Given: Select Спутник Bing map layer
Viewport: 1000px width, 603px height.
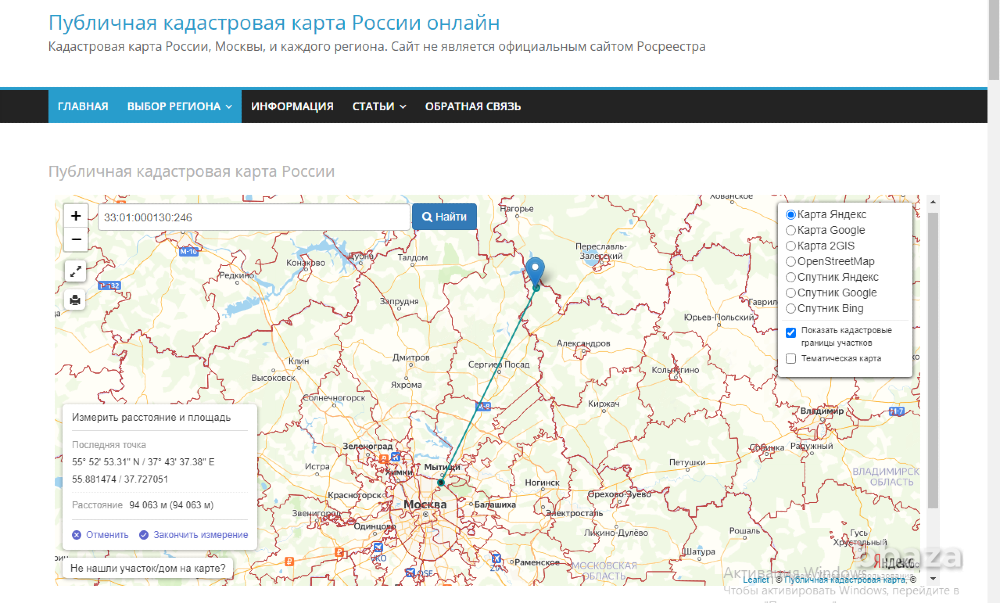Looking at the screenshot, I should tap(791, 309).
